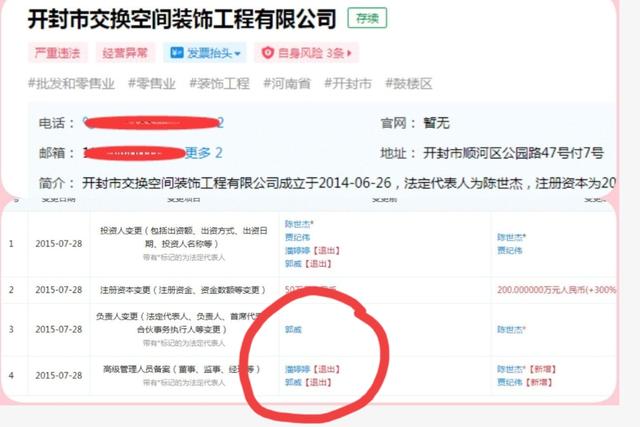Click the shield icon beside 自身风险
This screenshot has height=427, width=640.
coord(267,53)
